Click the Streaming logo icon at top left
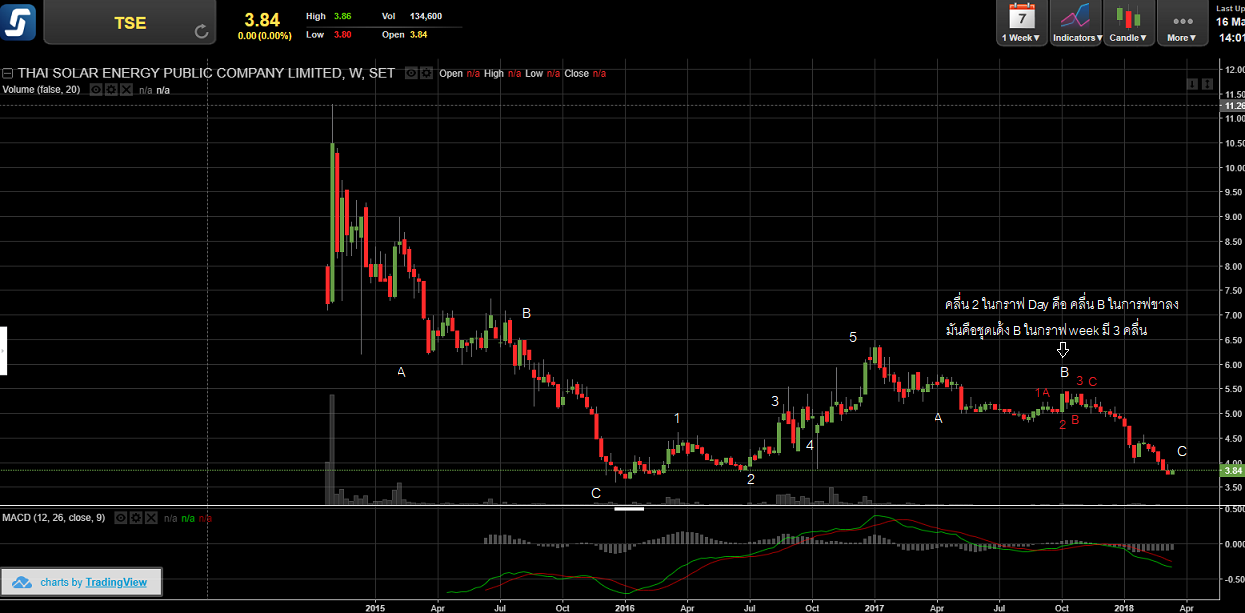1245x613 pixels. [20, 22]
